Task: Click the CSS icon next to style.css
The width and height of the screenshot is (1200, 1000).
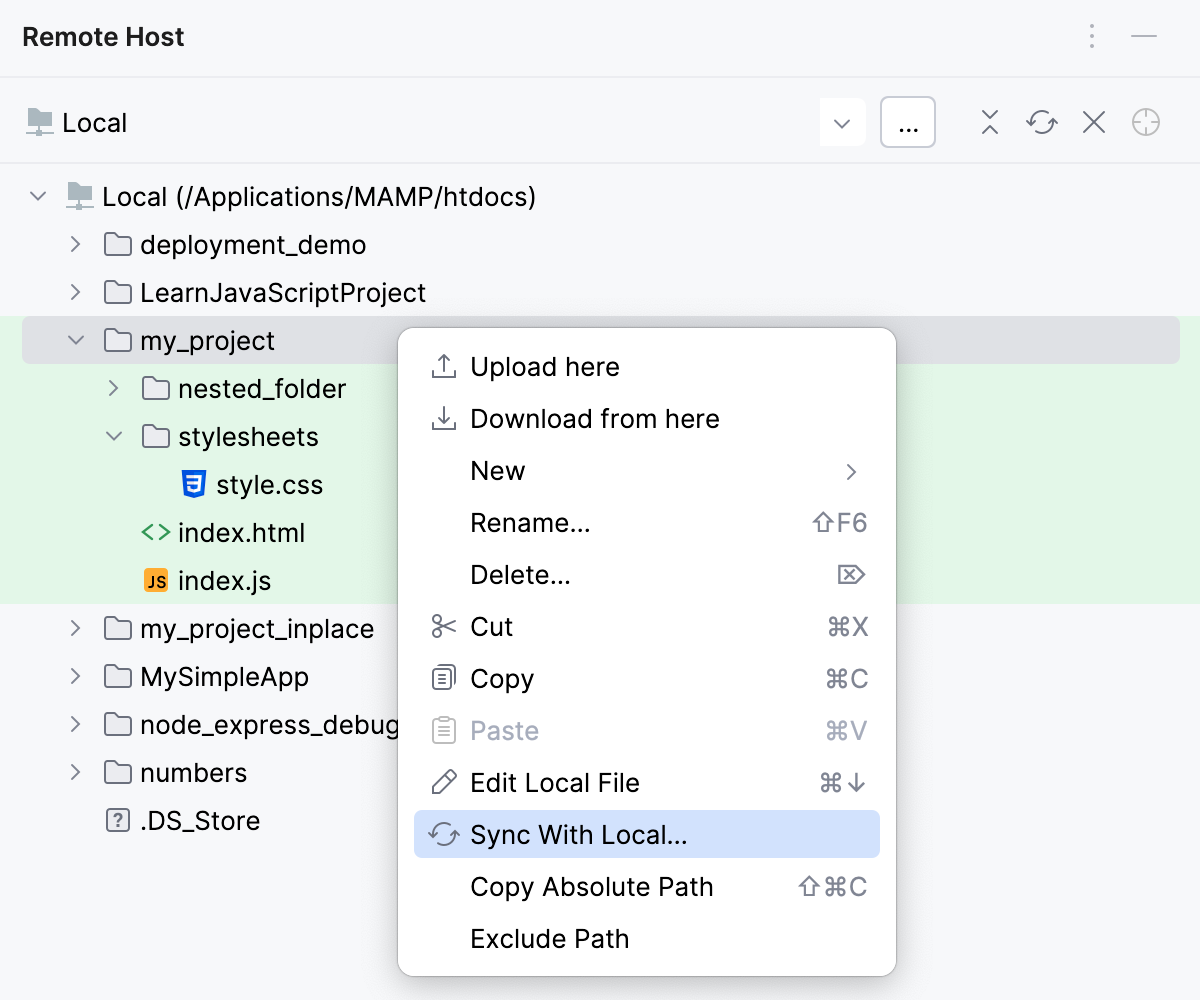Action: pyautogui.click(x=197, y=484)
